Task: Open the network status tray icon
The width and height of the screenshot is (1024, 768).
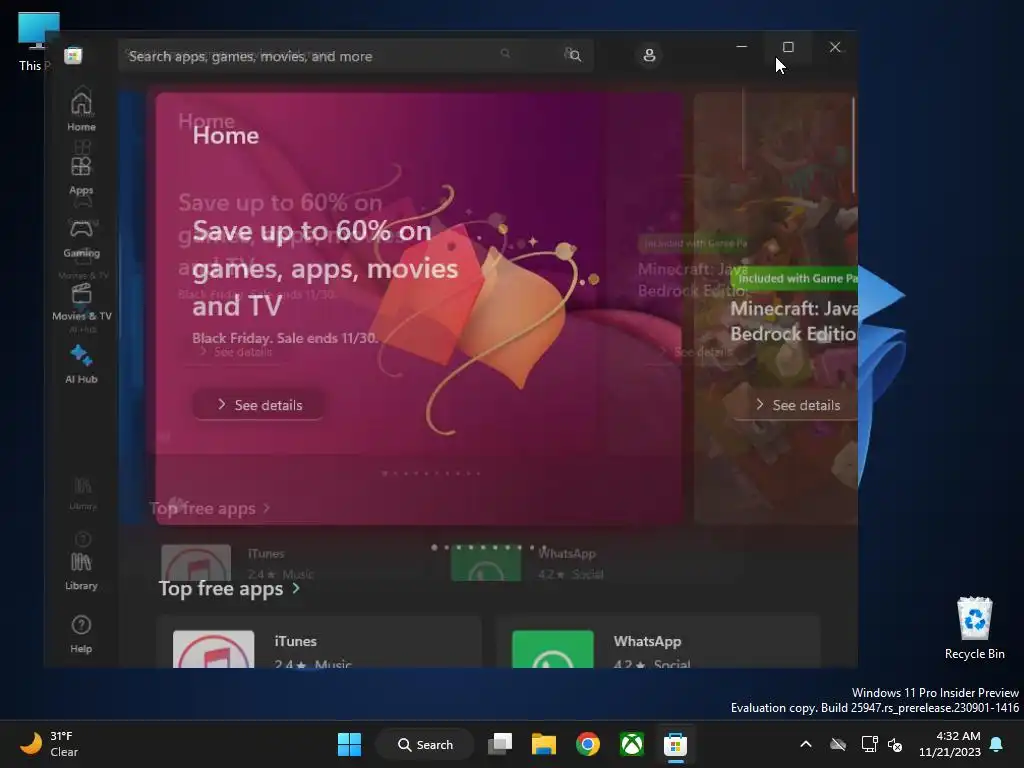Action: [869, 744]
